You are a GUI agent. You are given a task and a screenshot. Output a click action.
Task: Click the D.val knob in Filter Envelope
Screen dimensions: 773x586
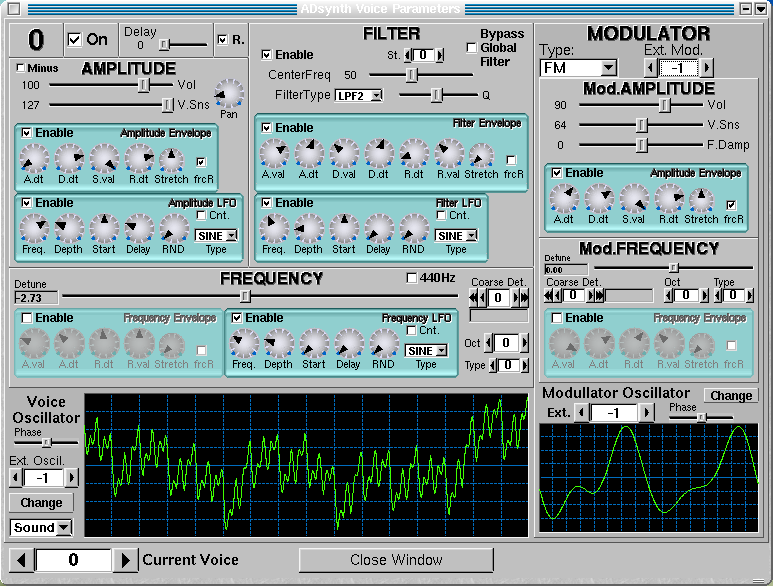point(344,153)
